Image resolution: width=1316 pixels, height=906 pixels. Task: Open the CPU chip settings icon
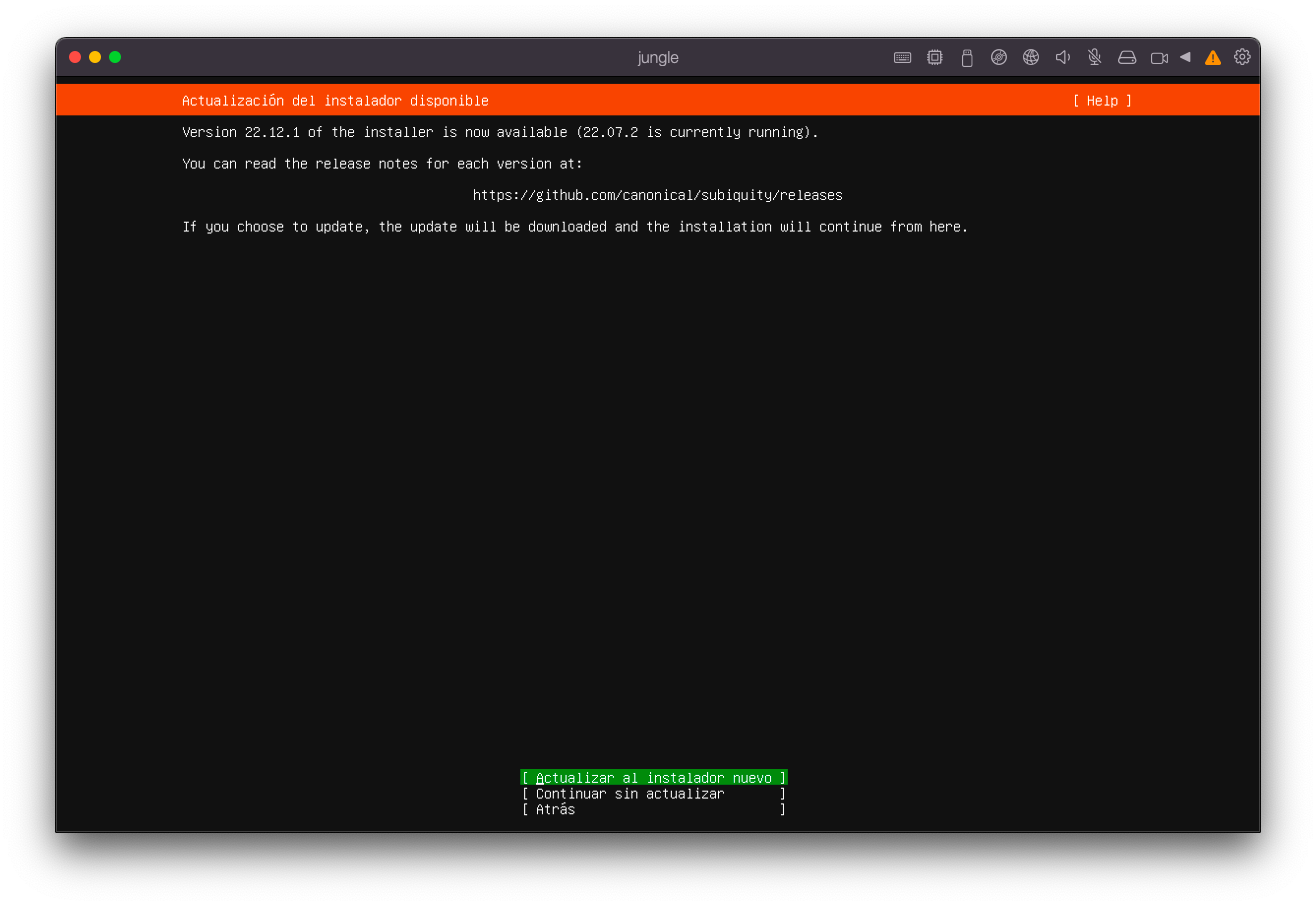click(x=935, y=58)
